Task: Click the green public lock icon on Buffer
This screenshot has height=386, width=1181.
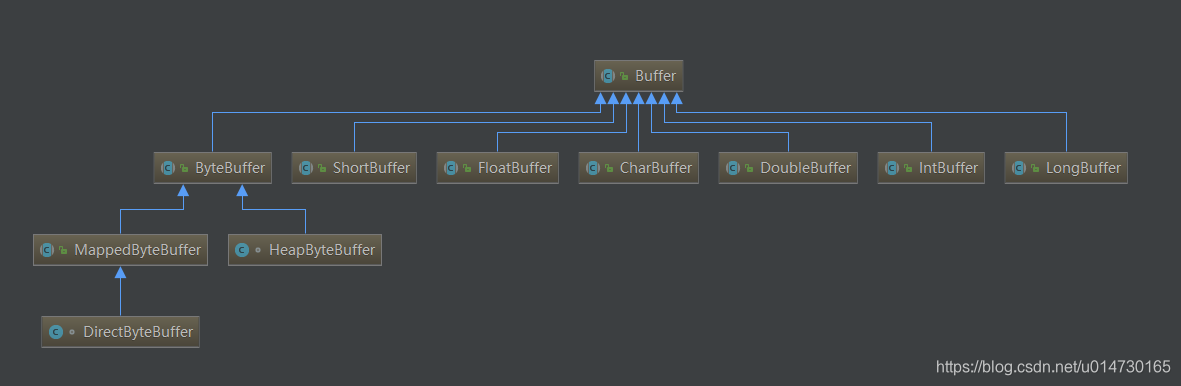Action: [x=624, y=77]
